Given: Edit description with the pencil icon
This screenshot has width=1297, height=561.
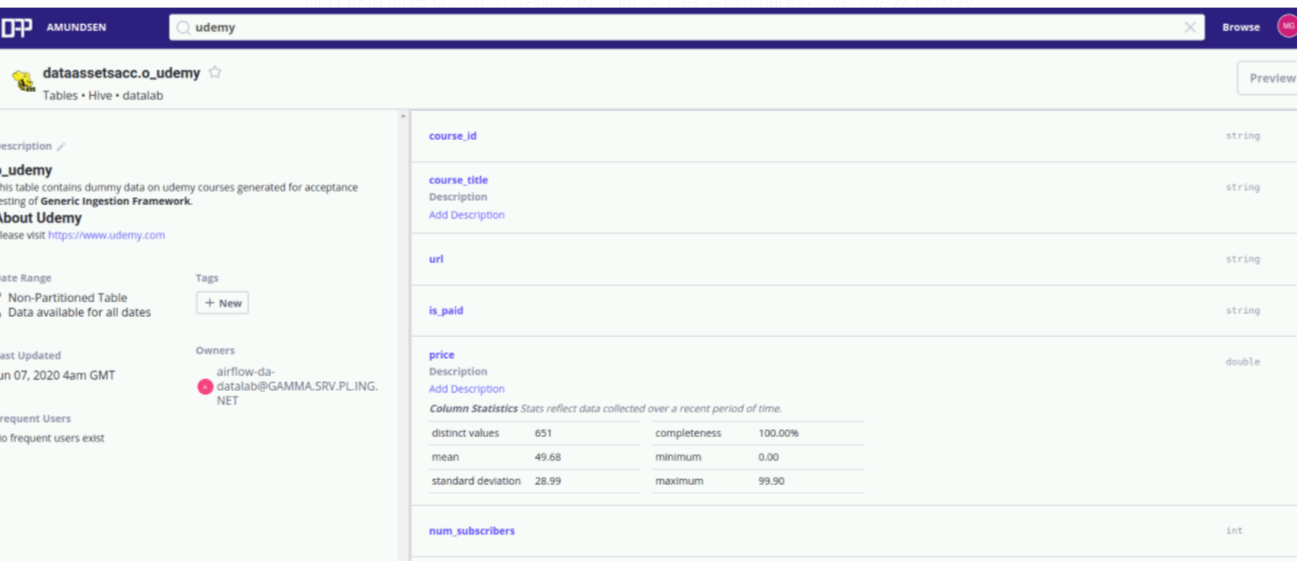Looking at the screenshot, I should click(x=61, y=147).
